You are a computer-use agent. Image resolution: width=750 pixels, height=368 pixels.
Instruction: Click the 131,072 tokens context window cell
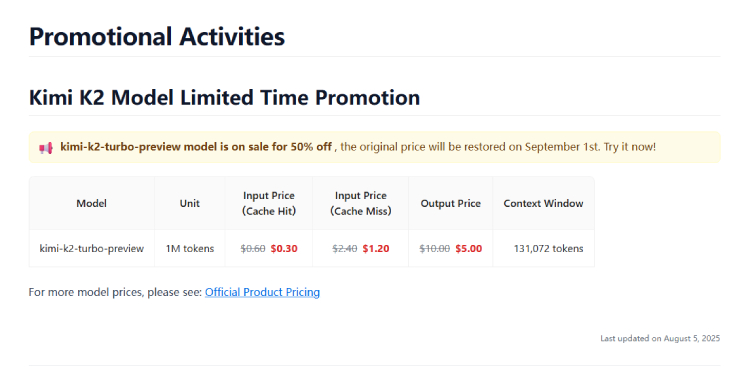(549, 249)
